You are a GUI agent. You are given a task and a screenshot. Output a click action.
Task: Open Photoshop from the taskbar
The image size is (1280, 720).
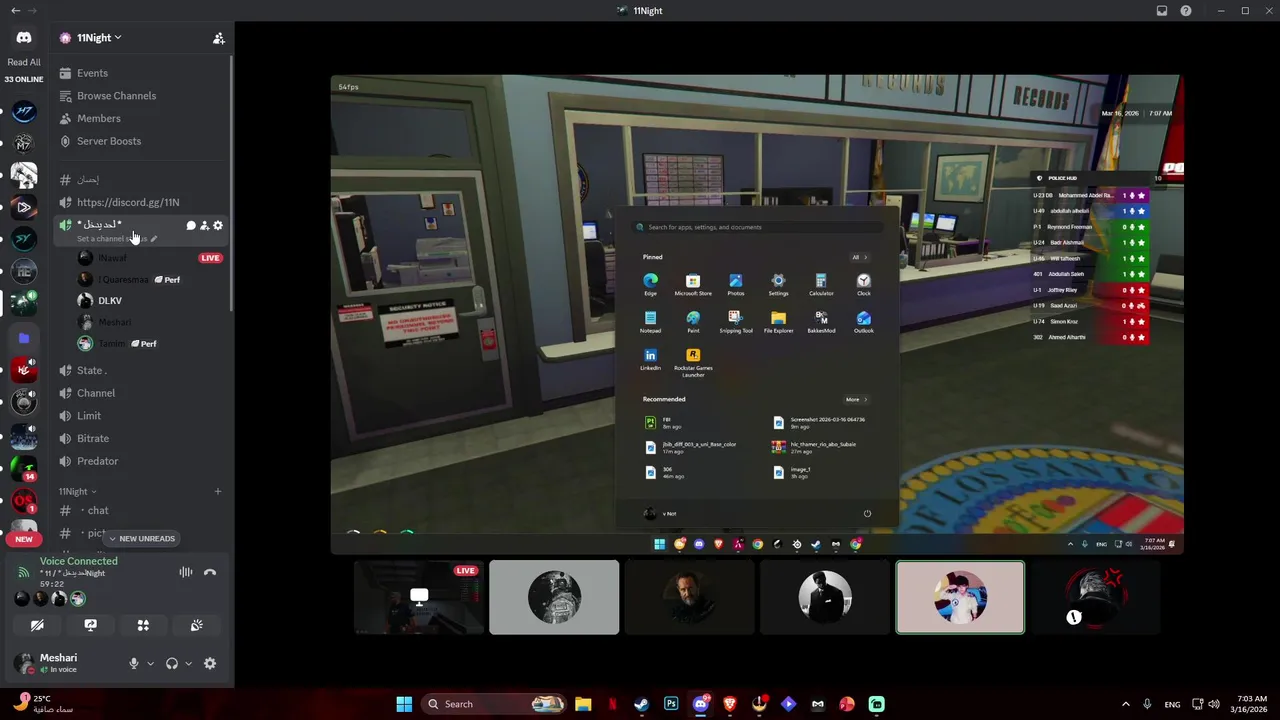pyautogui.click(x=671, y=704)
